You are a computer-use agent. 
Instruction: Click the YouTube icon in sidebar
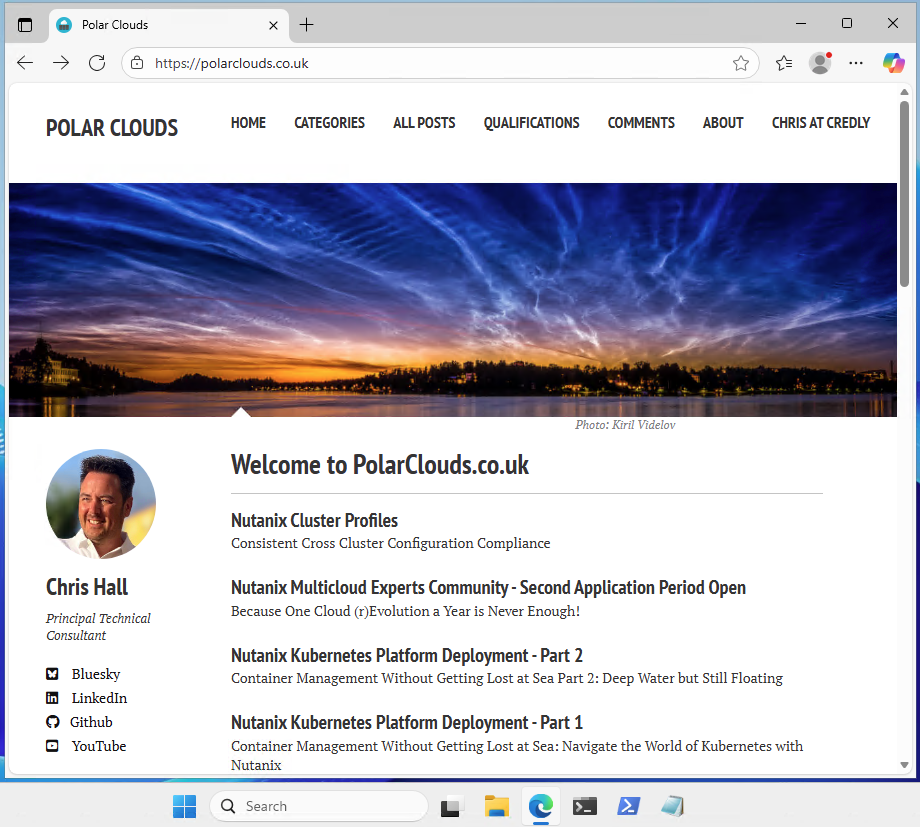click(52, 746)
